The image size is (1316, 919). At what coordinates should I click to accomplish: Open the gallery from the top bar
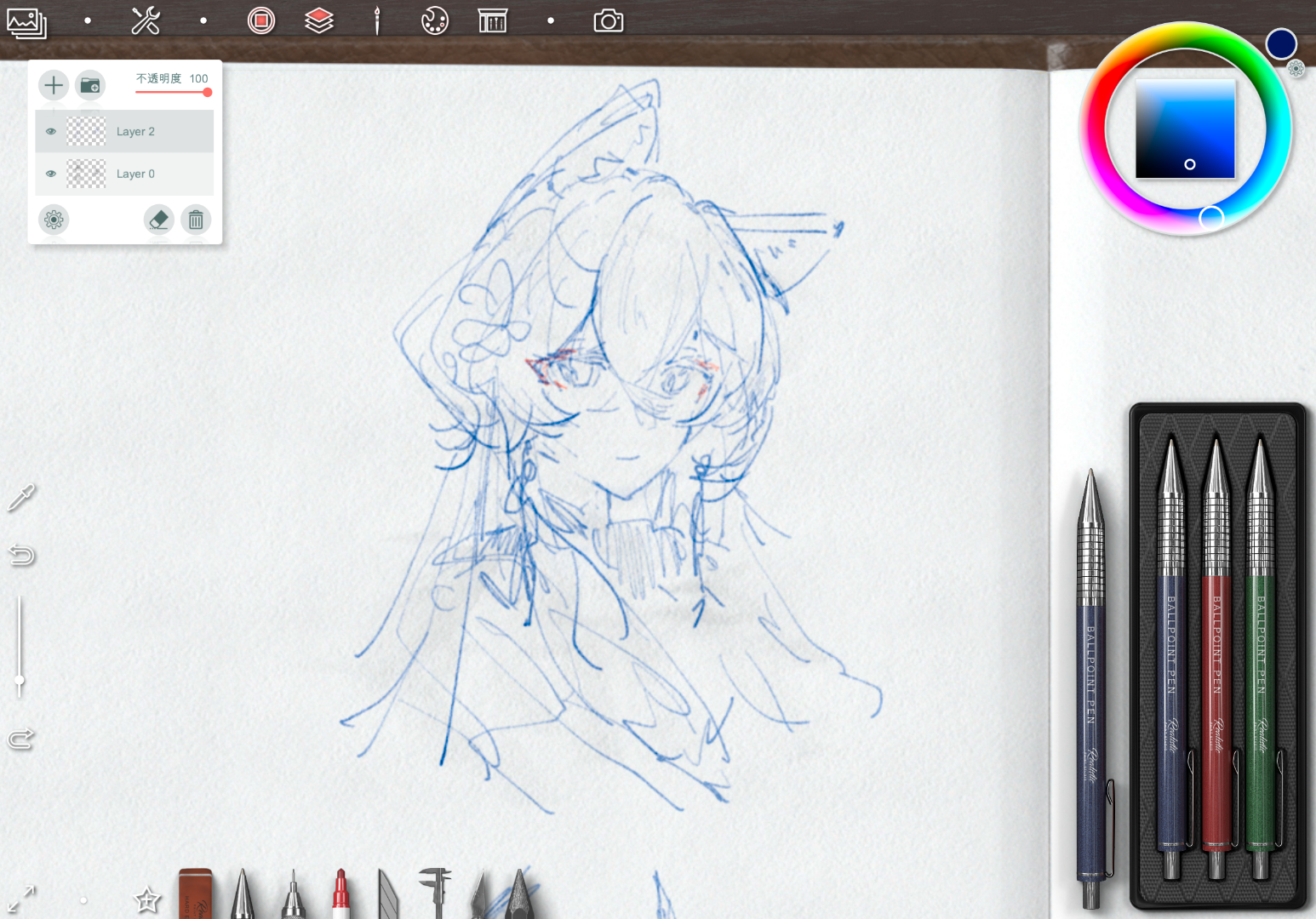pyautogui.click(x=26, y=21)
